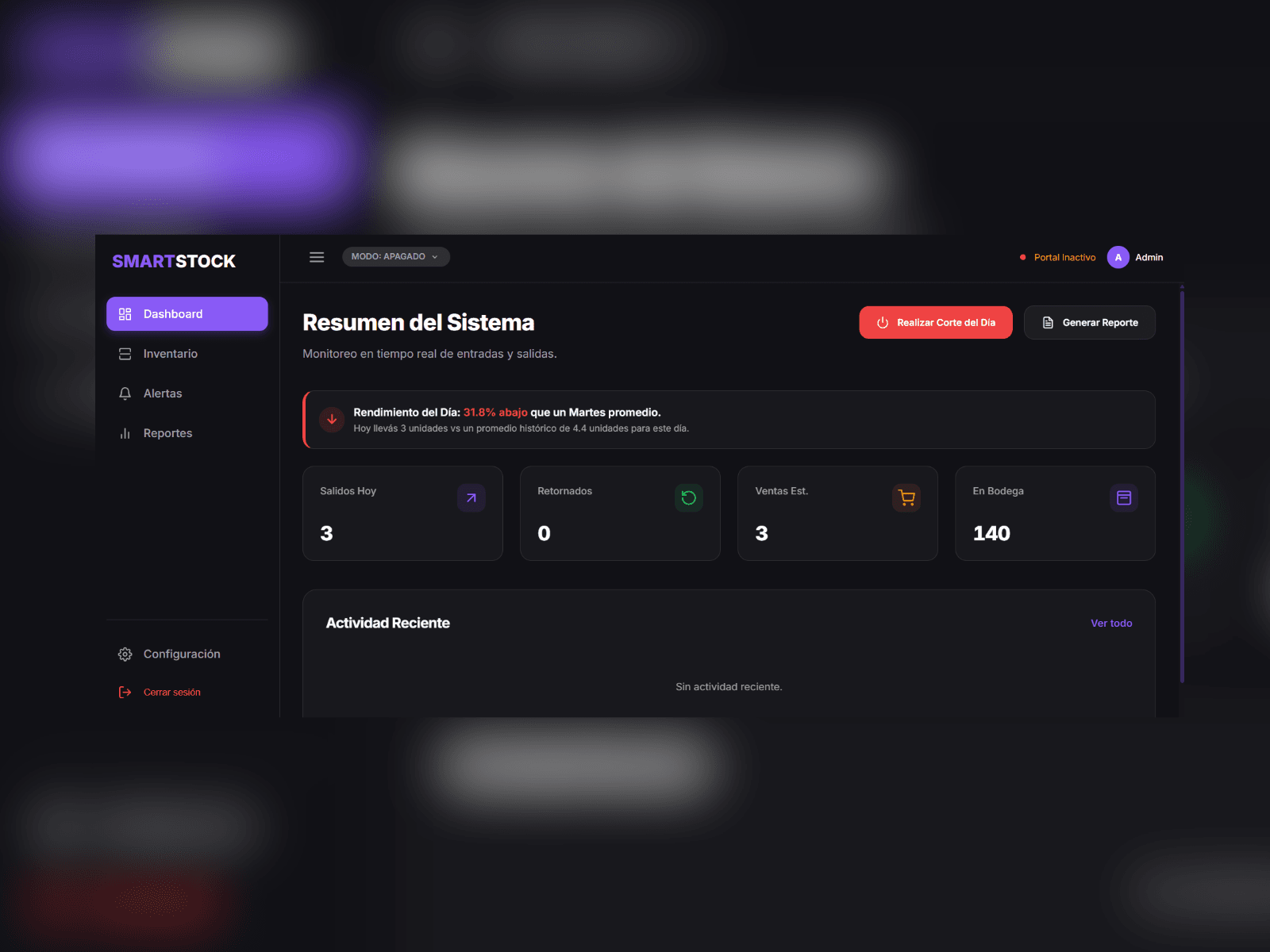Click the Ver todo link

point(1111,624)
